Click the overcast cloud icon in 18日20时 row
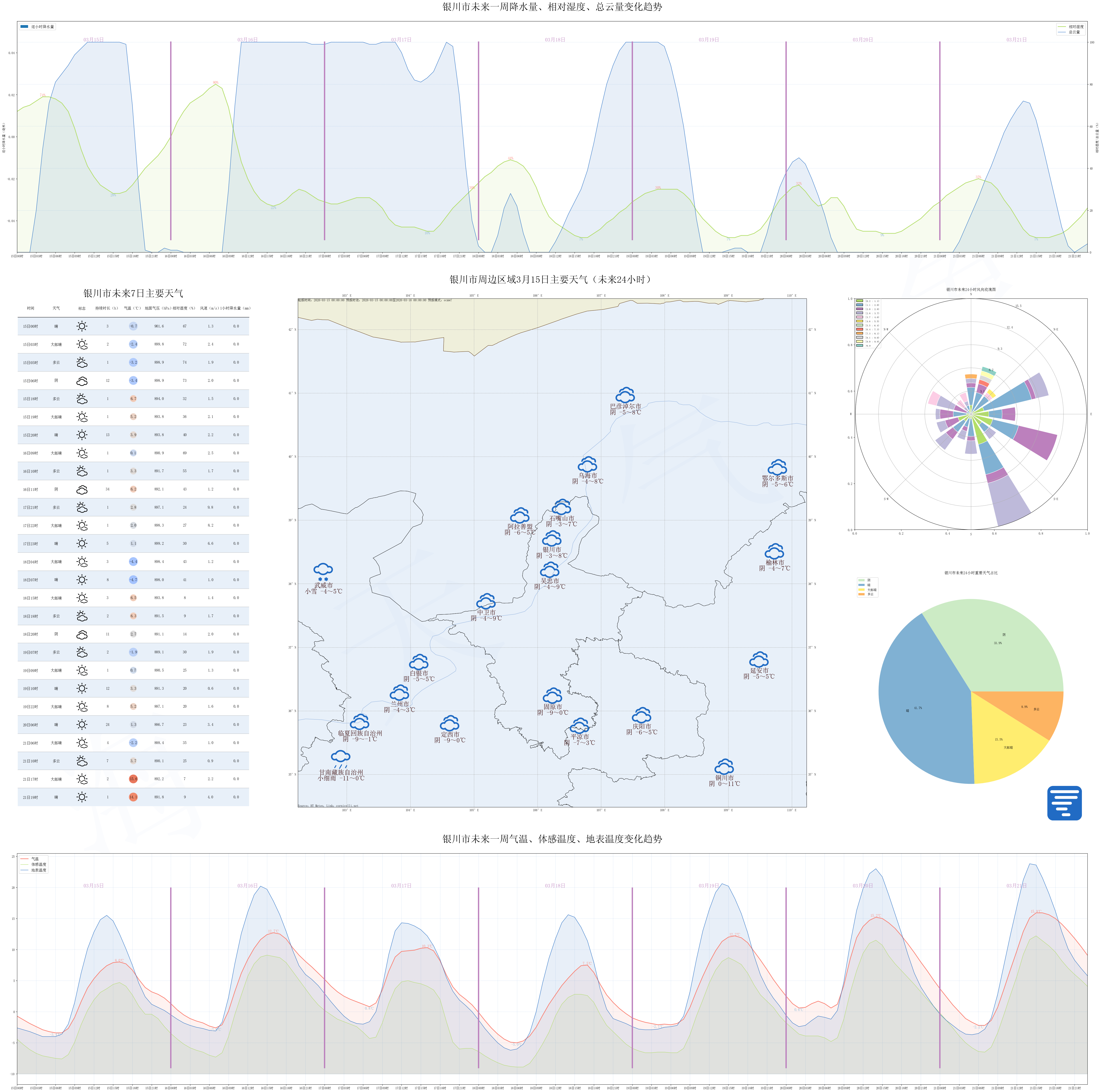This screenshot has height=1092, width=1101. pos(82,634)
